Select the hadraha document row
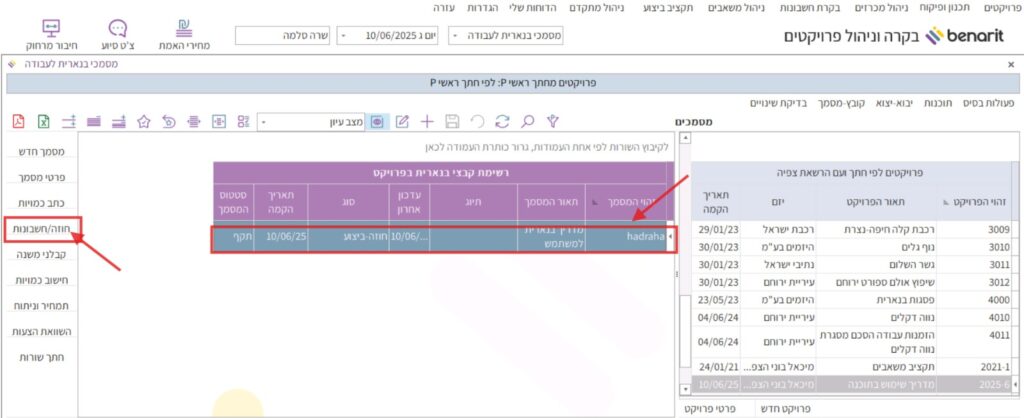 [440, 238]
